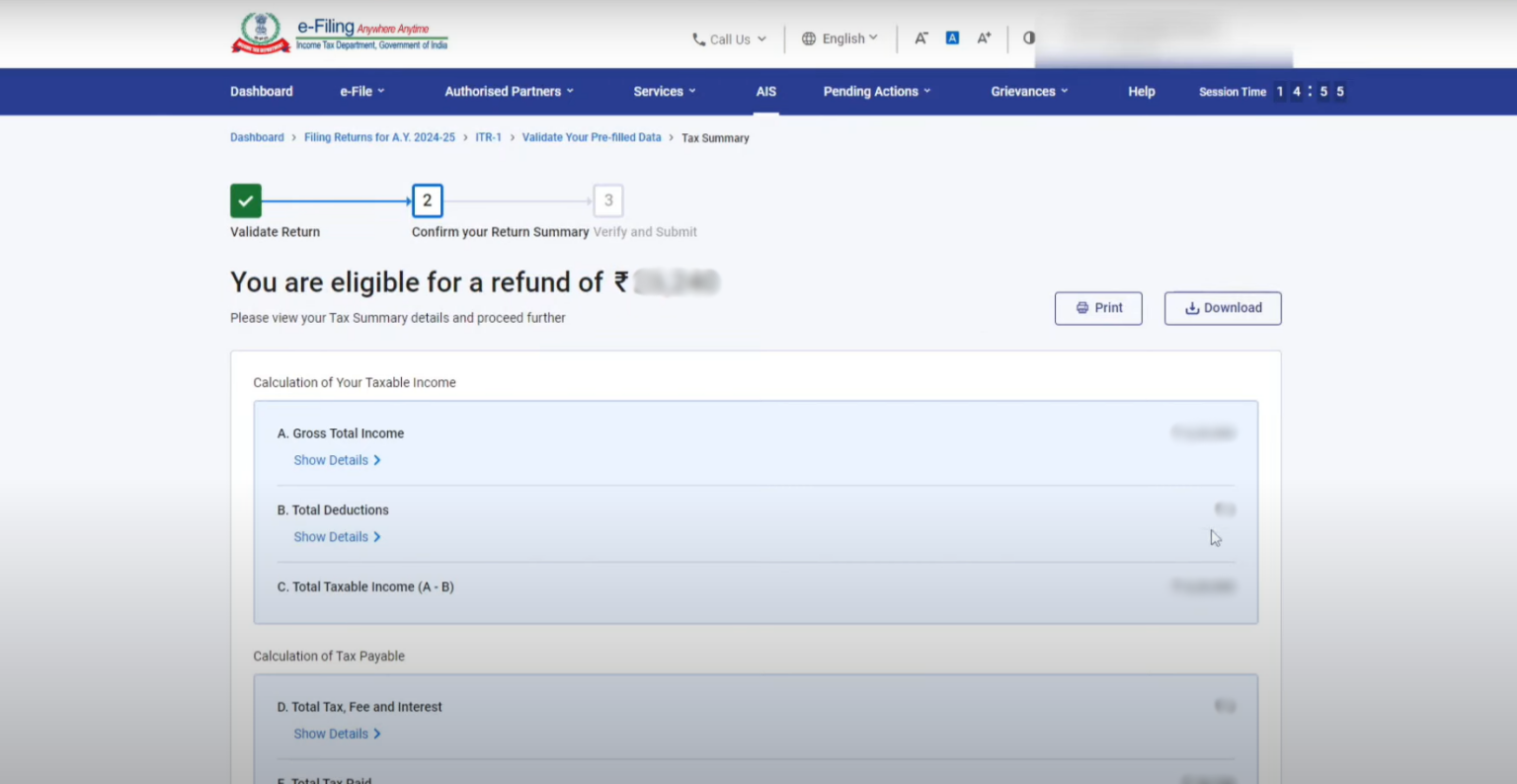Click the e-Filing Income Tax Department logo
1517x784 pixels.
coord(340,33)
